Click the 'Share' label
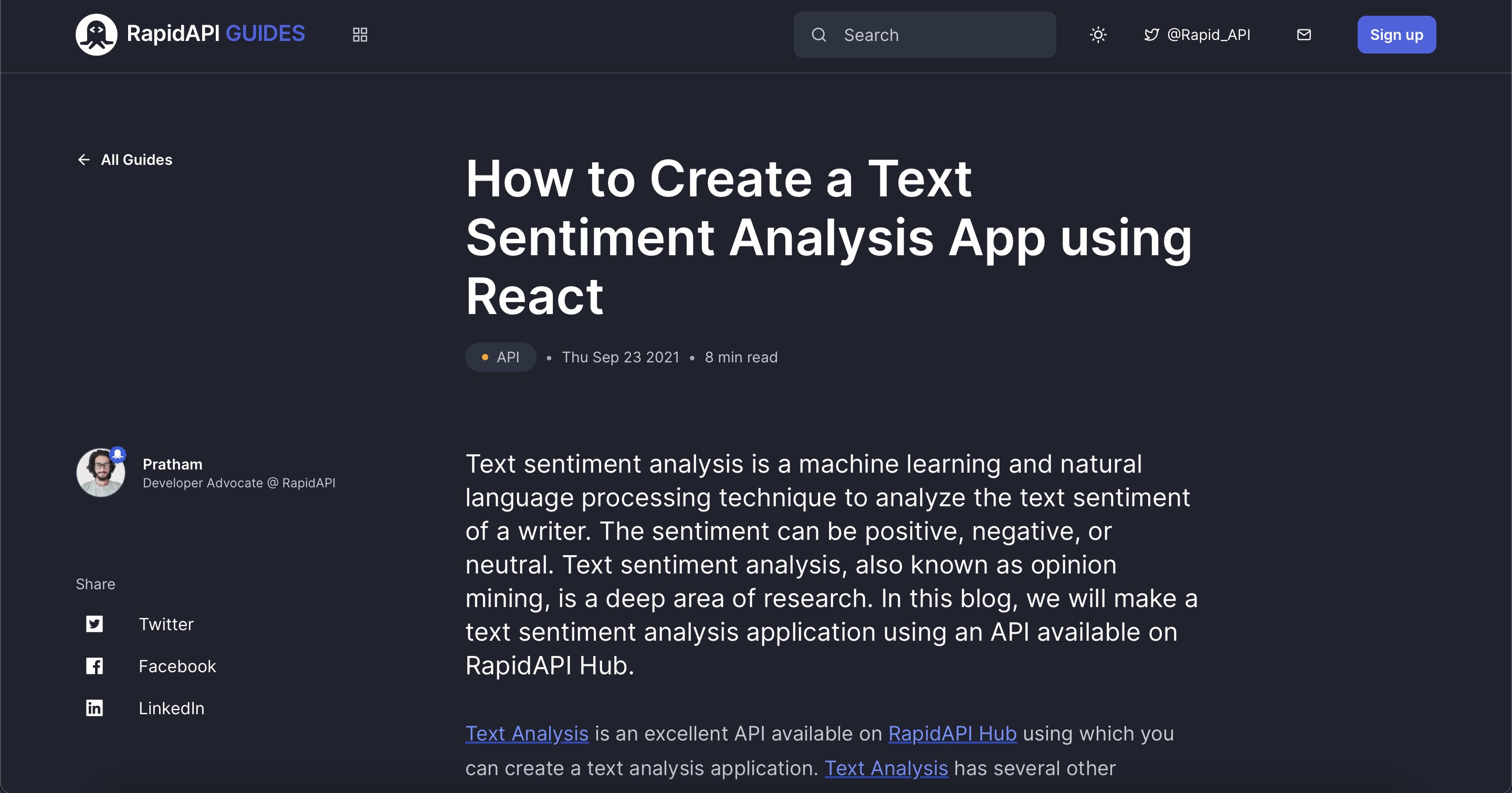The height and width of the screenshot is (793, 1512). point(96,584)
